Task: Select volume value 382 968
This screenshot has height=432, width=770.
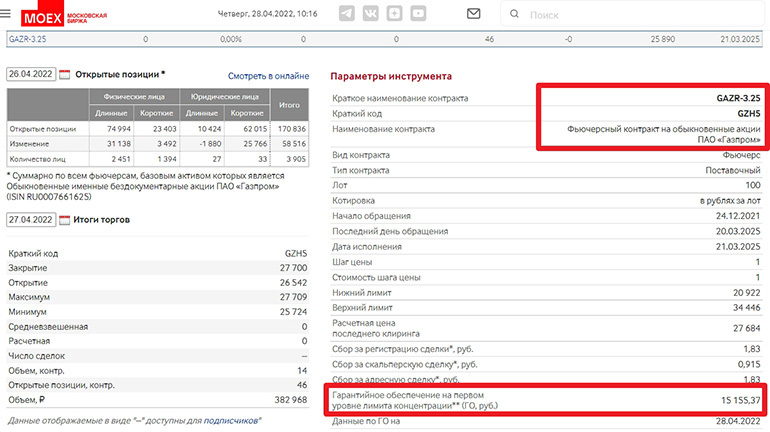Action: tap(291, 400)
